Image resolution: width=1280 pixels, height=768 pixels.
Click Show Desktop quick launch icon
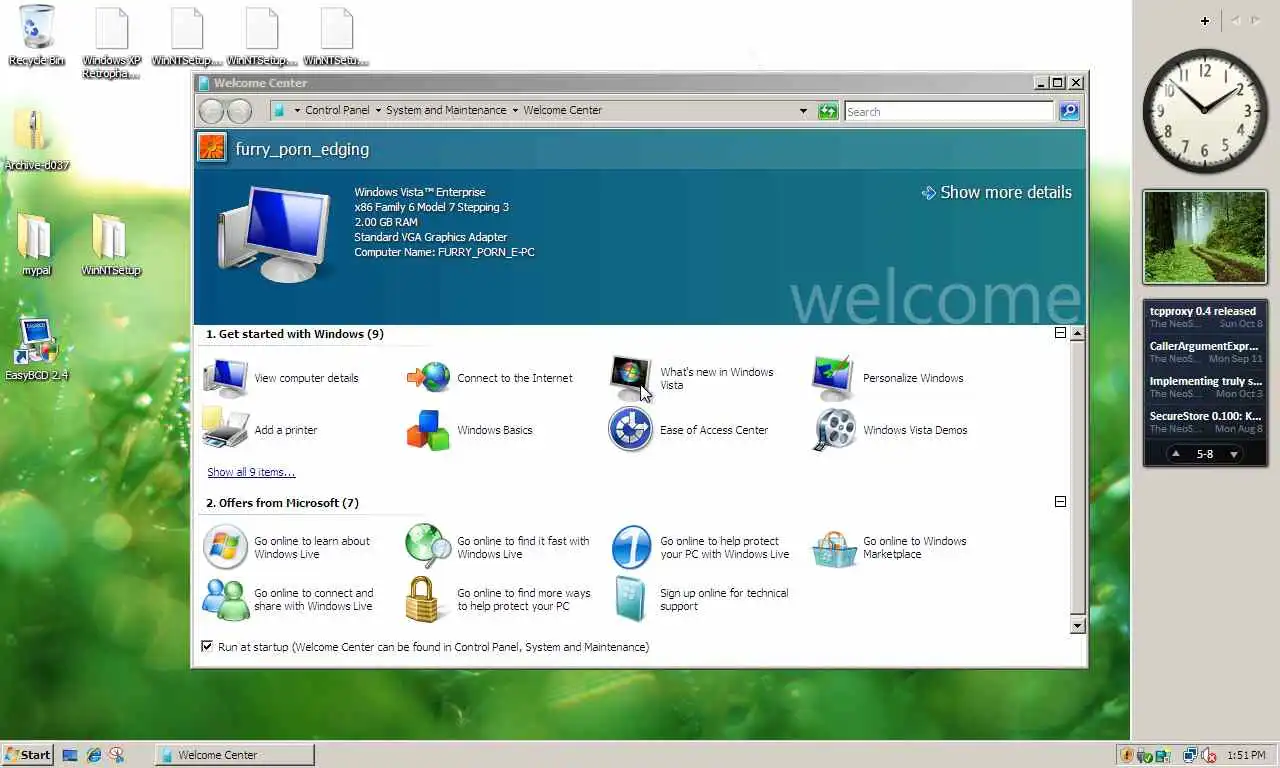[x=70, y=755]
